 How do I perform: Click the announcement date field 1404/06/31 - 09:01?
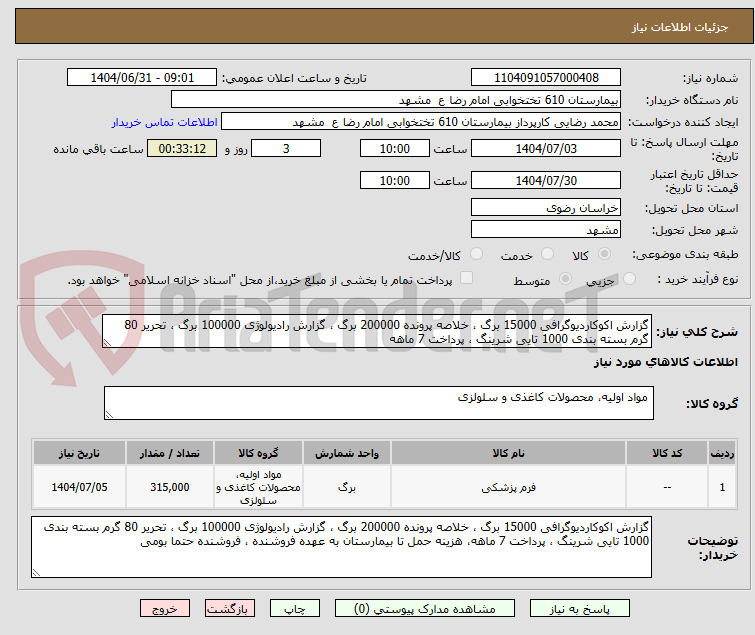142,78
